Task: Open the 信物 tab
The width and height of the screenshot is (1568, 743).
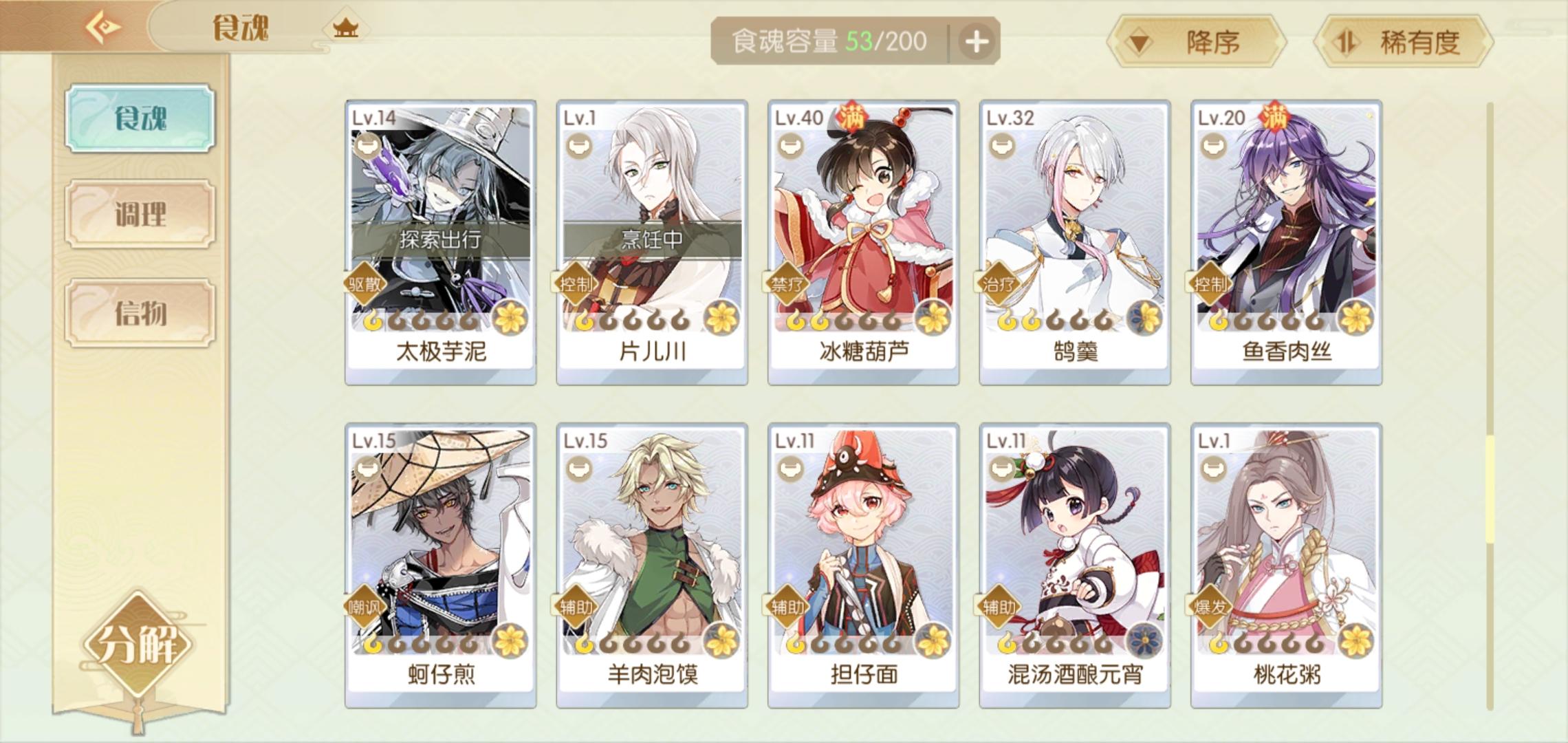Action: pyautogui.click(x=140, y=313)
